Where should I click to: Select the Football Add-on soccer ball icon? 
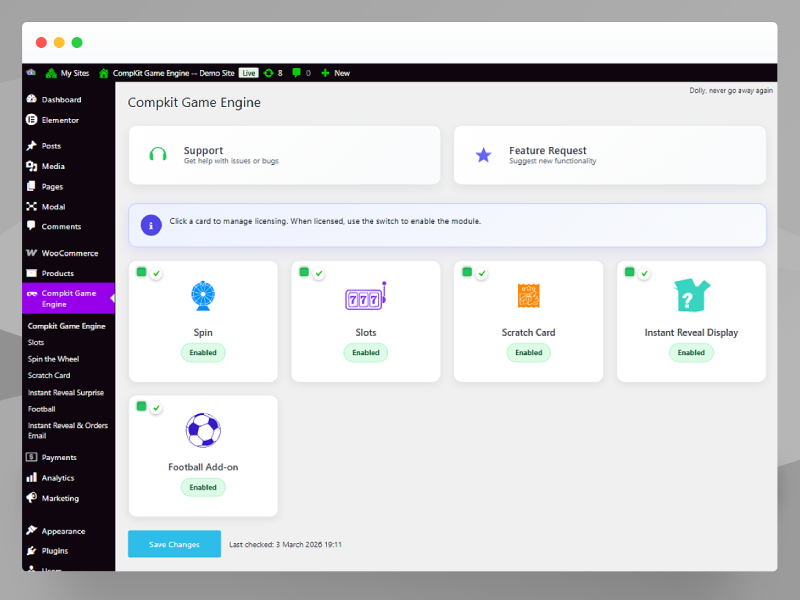coord(203,429)
